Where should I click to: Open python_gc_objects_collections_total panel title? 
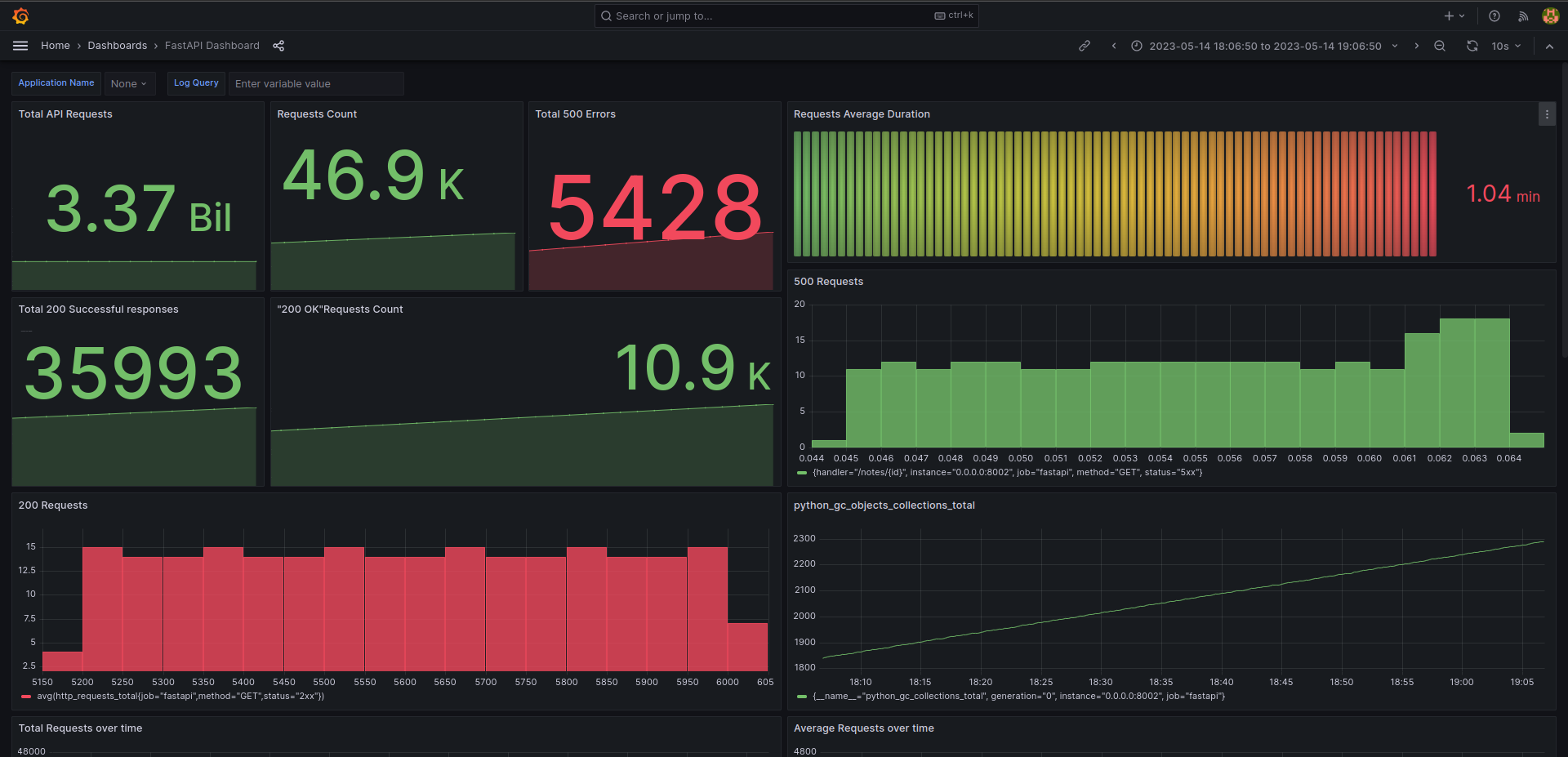(884, 505)
